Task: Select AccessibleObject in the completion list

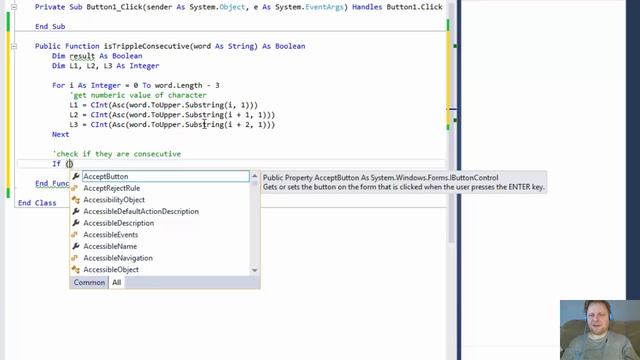Action: click(x=111, y=270)
